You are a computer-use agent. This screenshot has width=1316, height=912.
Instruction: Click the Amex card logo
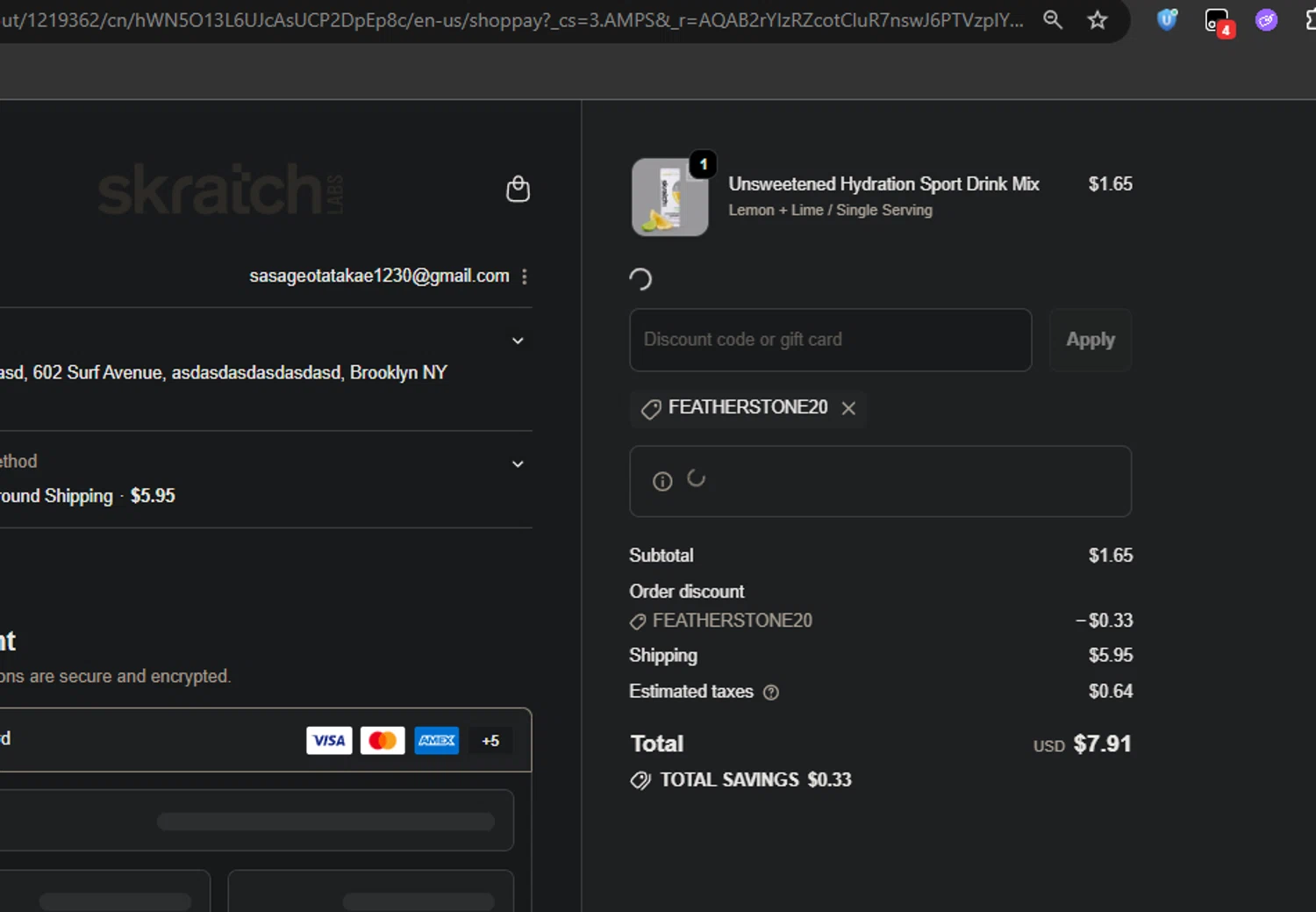tap(436, 740)
